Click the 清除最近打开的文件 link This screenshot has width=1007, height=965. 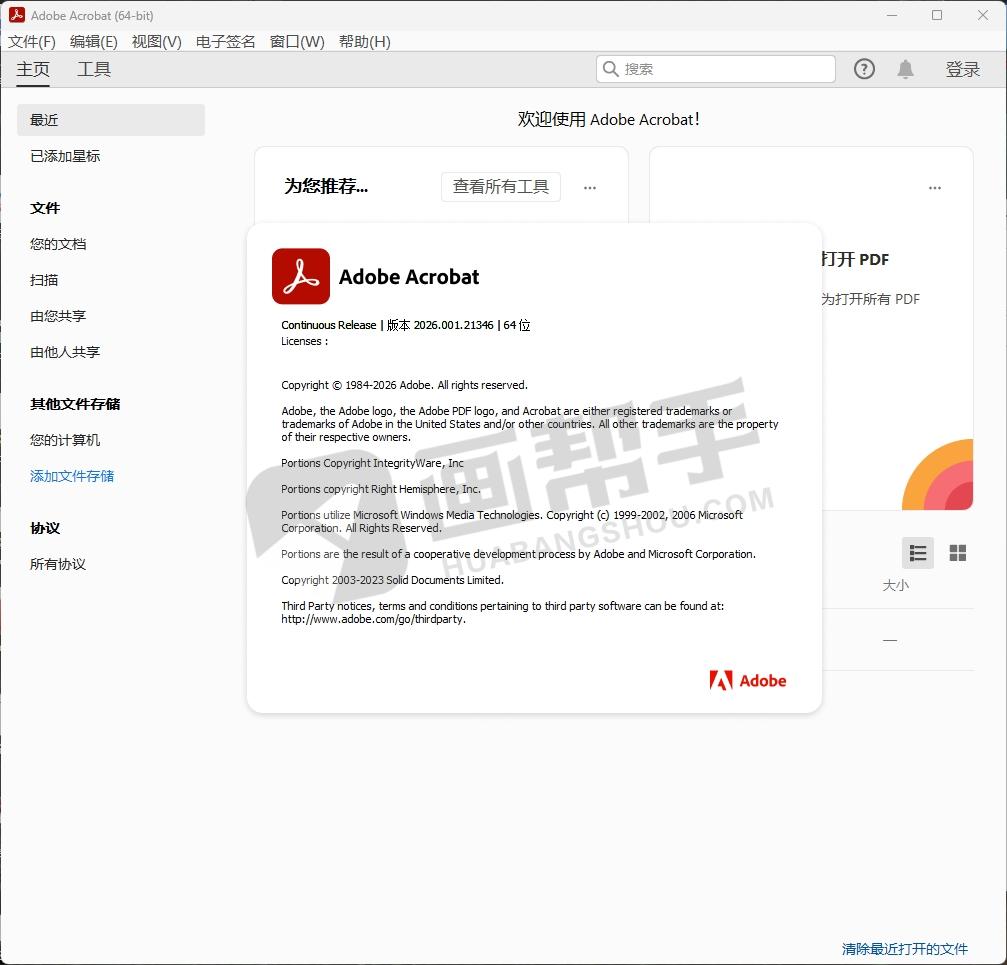point(904,948)
